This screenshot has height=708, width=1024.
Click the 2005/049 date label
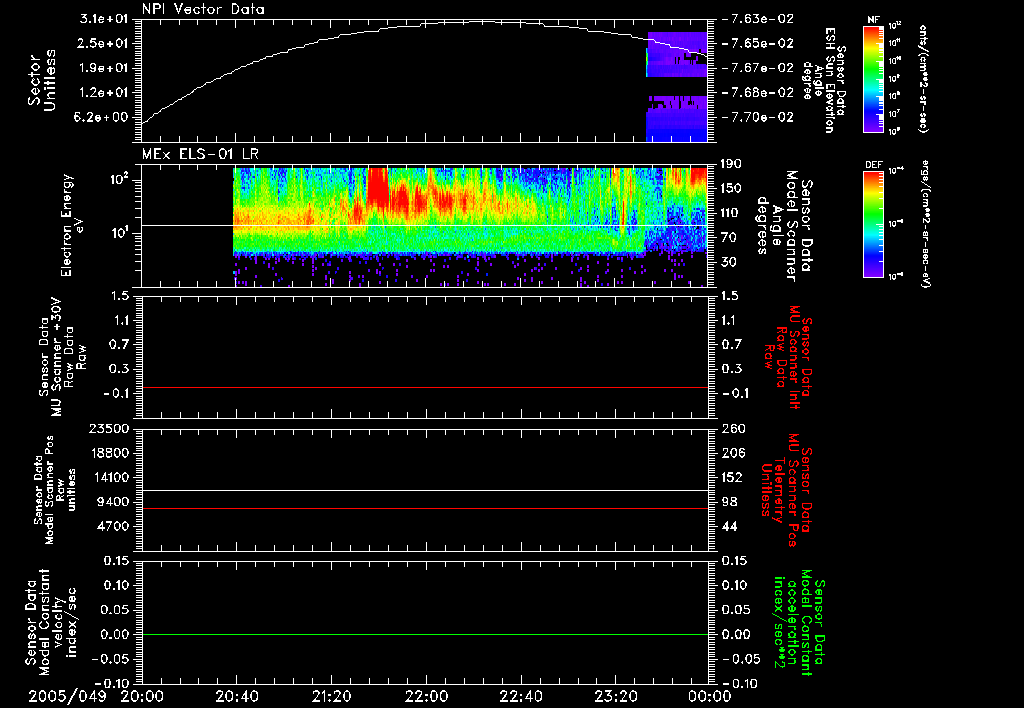tap(67, 696)
